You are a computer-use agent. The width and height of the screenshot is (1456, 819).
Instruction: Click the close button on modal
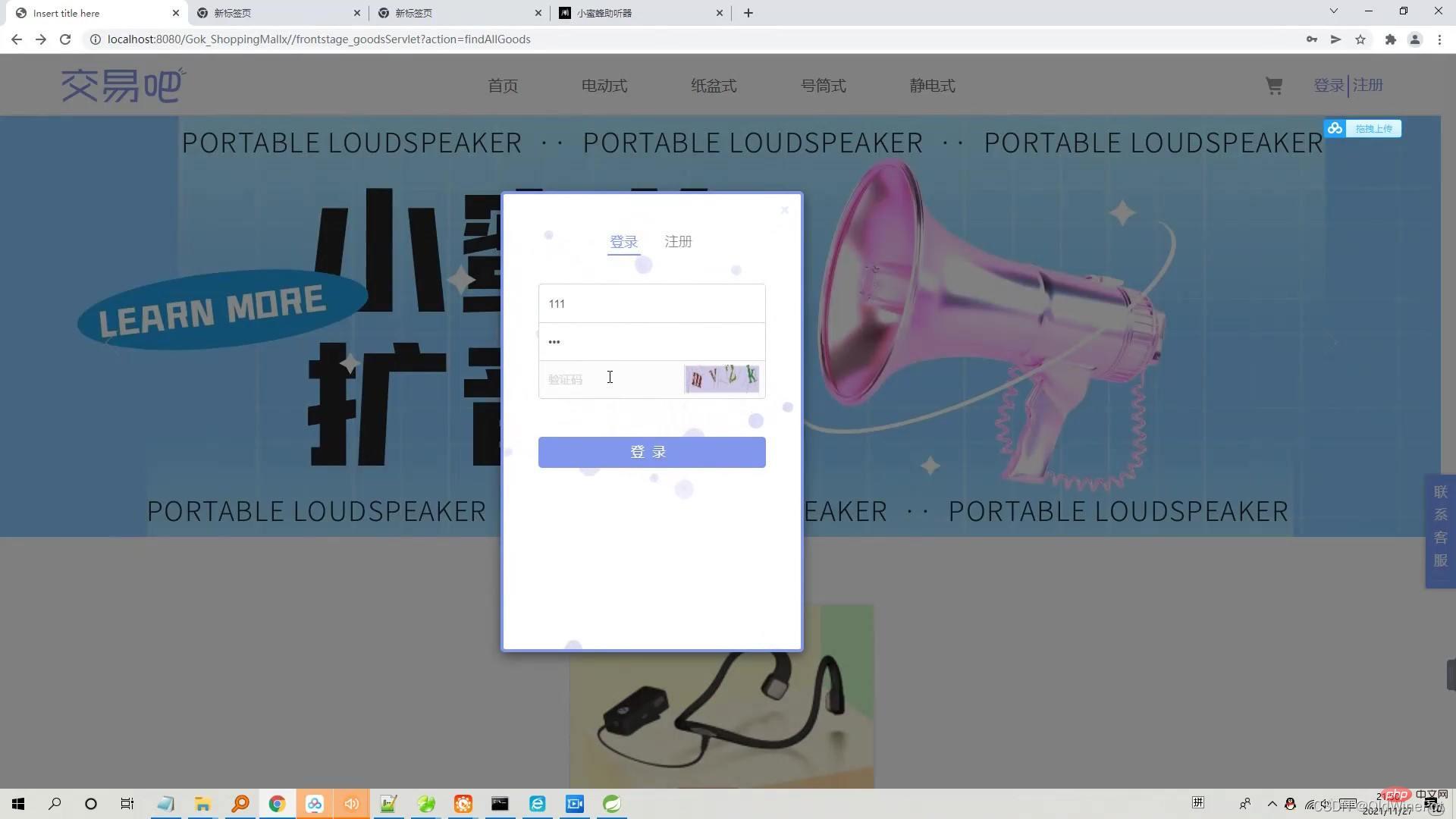point(784,209)
